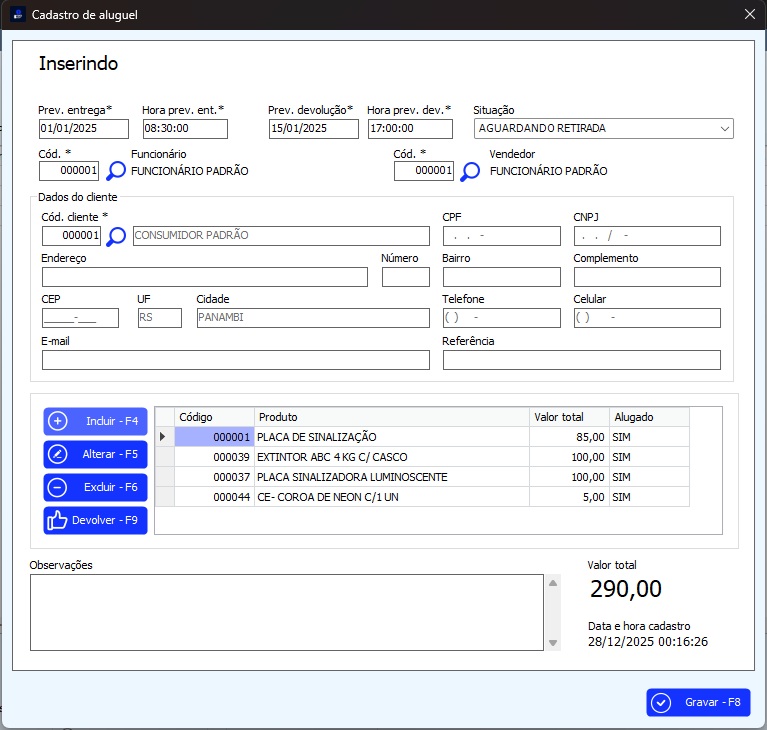Image resolution: width=767 pixels, height=730 pixels.
Task: Close the Cadastro de aluguel window
Action: (750, 14)
